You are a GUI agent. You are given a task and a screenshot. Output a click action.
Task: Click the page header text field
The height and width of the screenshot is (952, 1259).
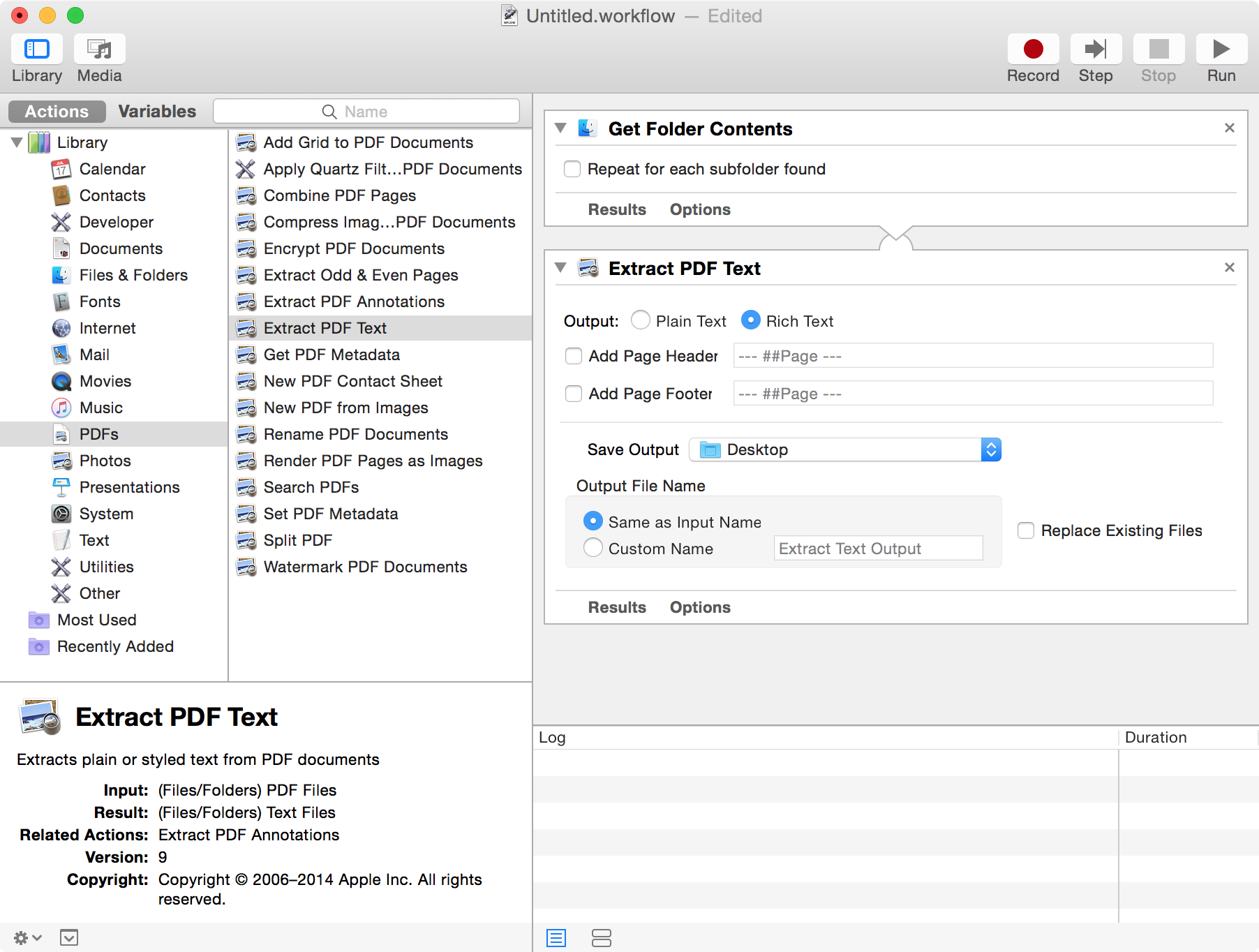[x=973, y=356]
